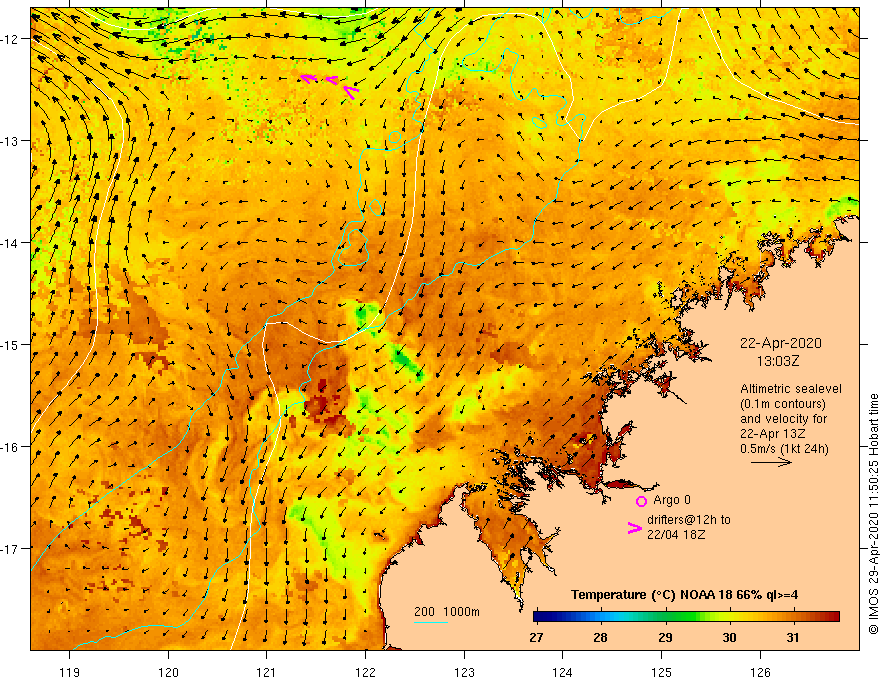Click the longitude axis label 120

pyautogui.click(x=168, y=672)
